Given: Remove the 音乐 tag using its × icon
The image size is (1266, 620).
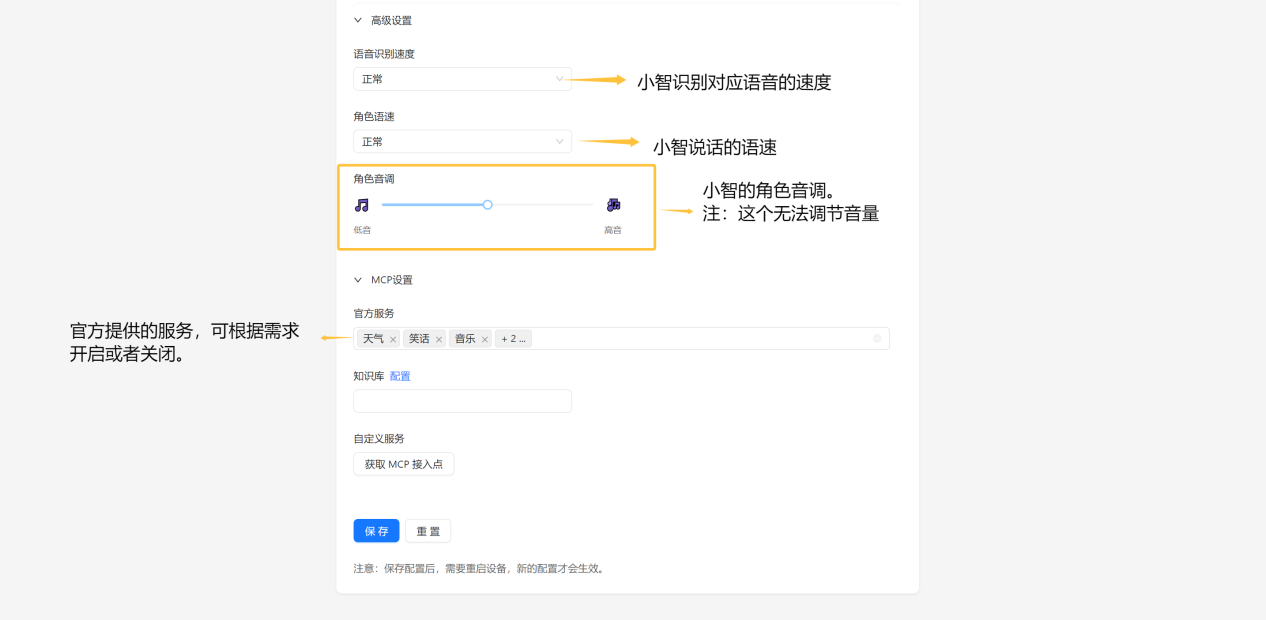Looking at the screenshot, I should click(x=484, y=338).
